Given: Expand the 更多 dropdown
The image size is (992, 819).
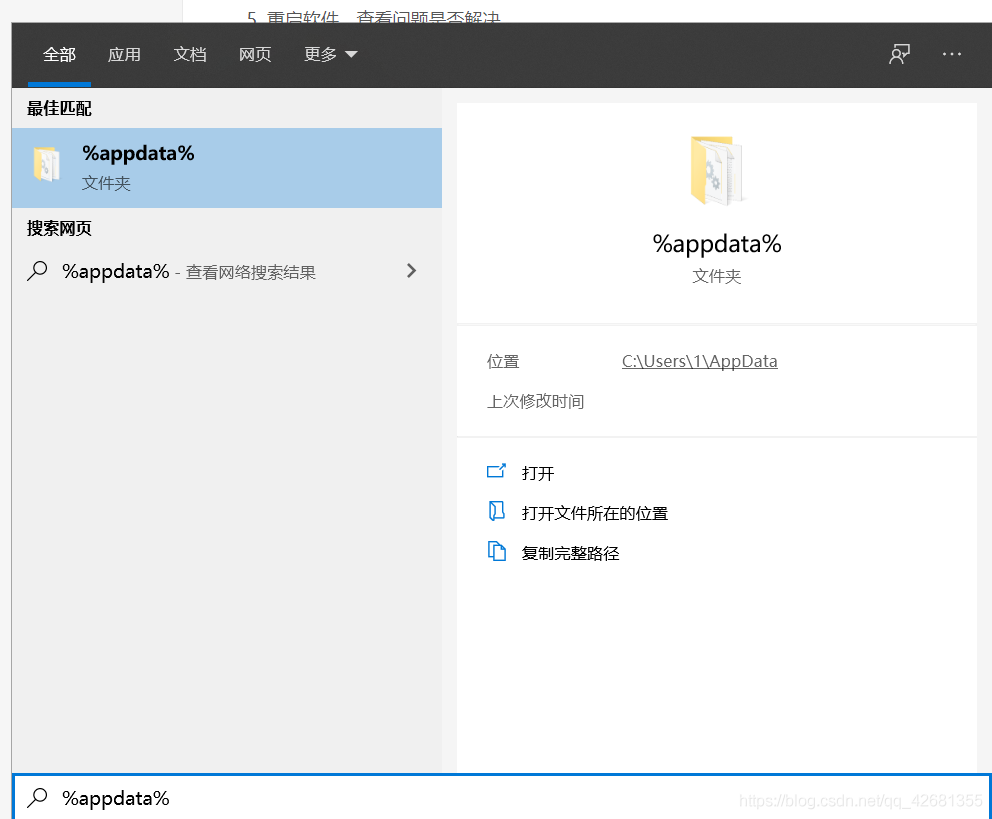Looking at the screenshot, I should pyautogui.click(x=330, y=54).
